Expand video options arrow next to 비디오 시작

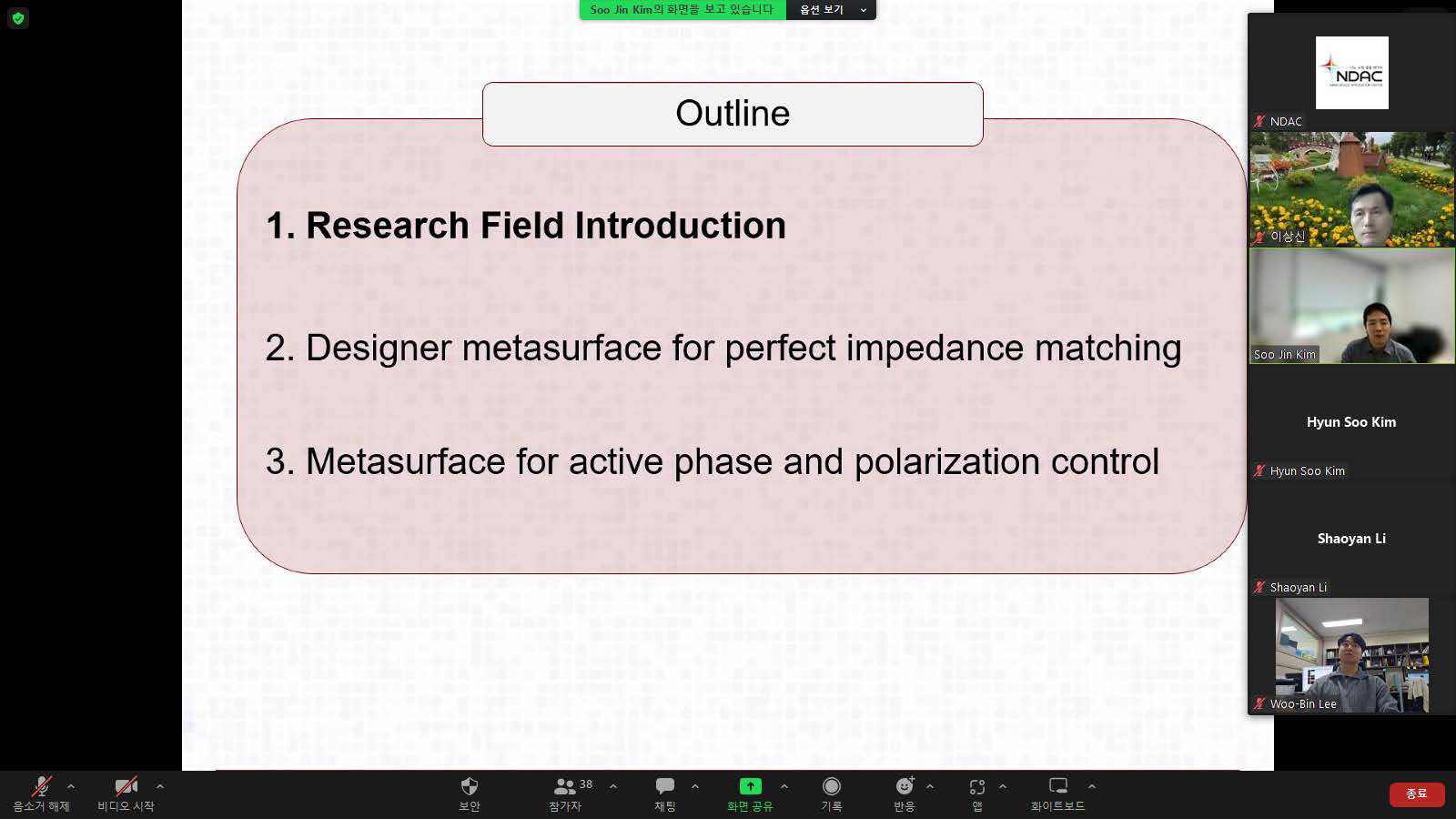coord(160,786)
